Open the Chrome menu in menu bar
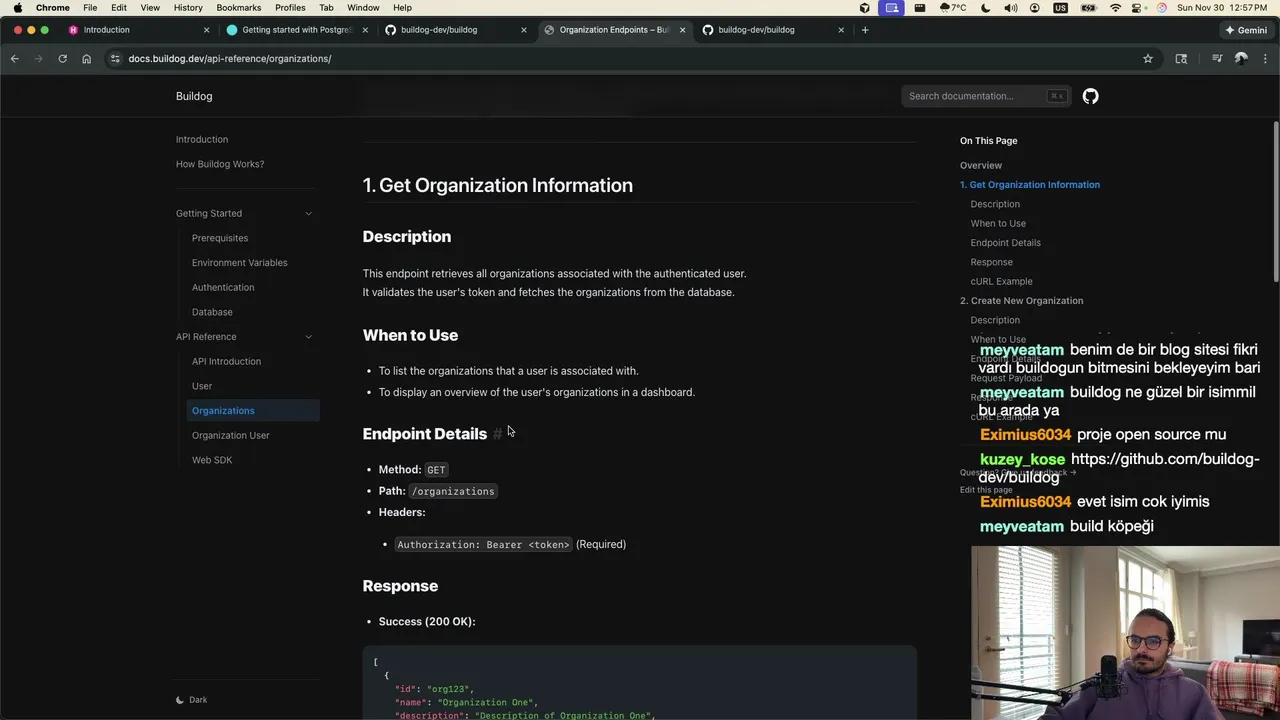 [53, 7]
